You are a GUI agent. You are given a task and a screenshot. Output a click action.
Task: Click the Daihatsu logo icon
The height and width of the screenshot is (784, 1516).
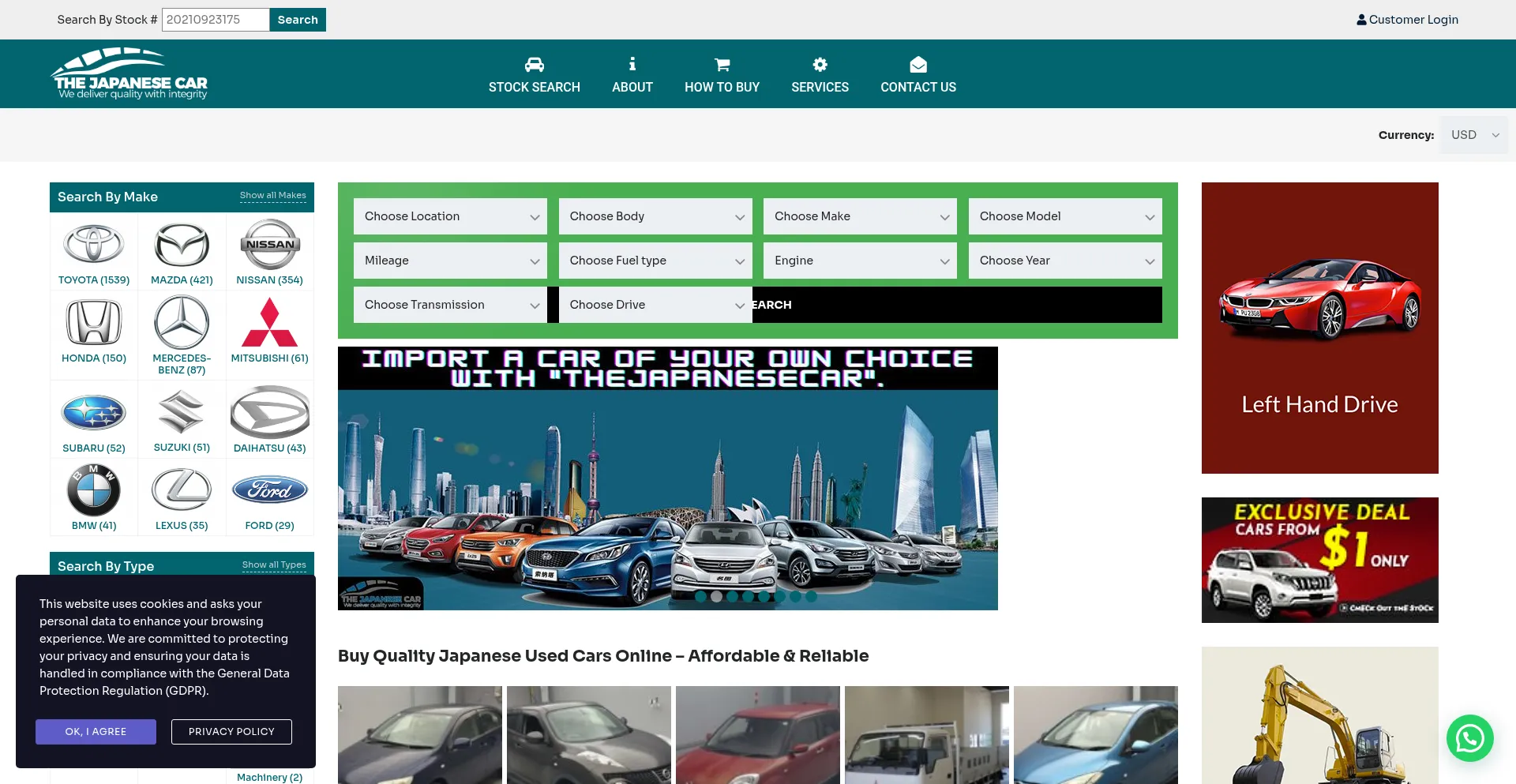point(270,412)
